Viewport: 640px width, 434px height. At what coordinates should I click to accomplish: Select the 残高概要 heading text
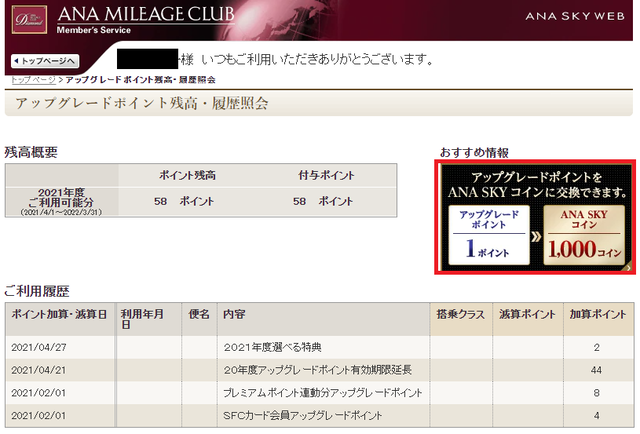(31, 152)
